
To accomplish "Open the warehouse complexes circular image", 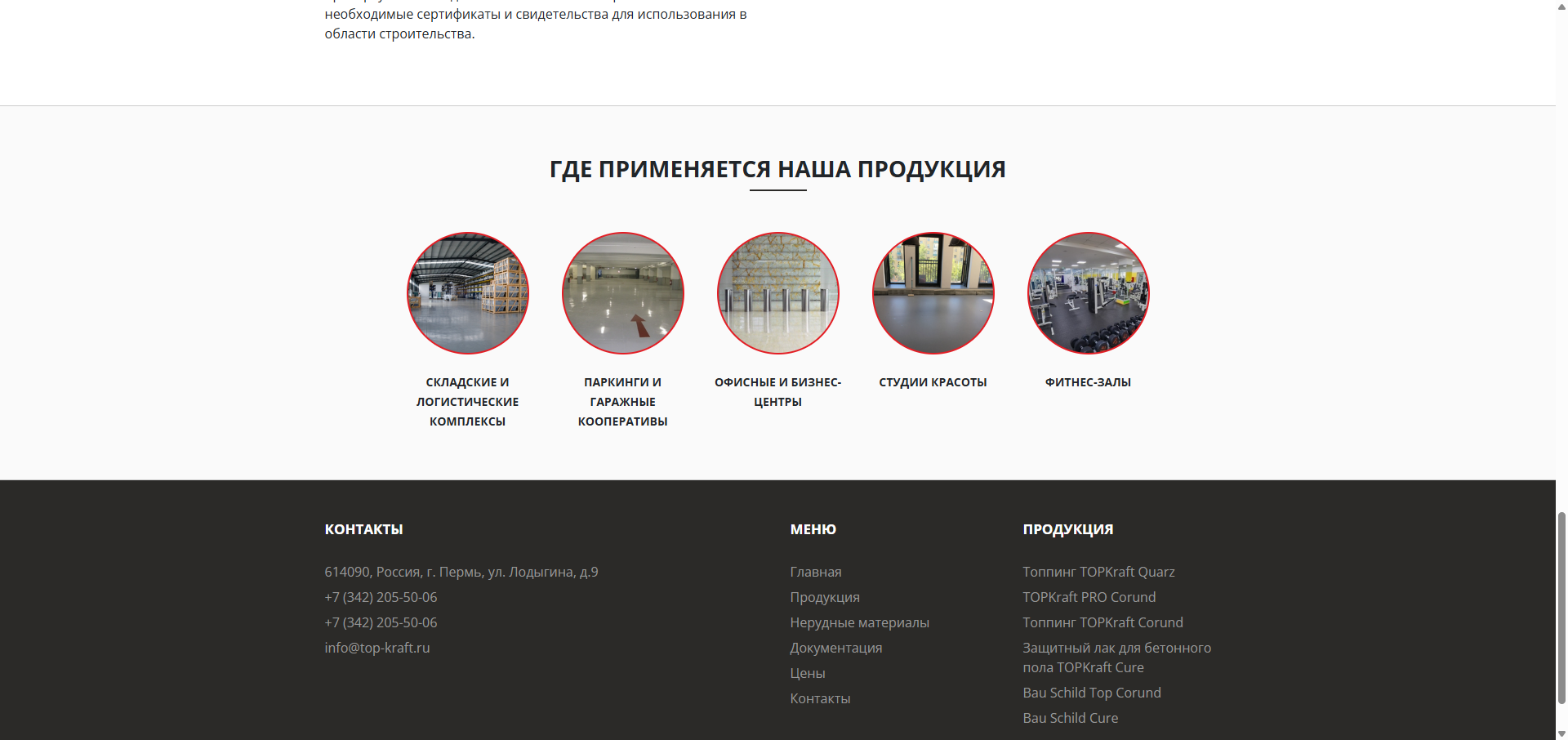I will coord(468,293).
